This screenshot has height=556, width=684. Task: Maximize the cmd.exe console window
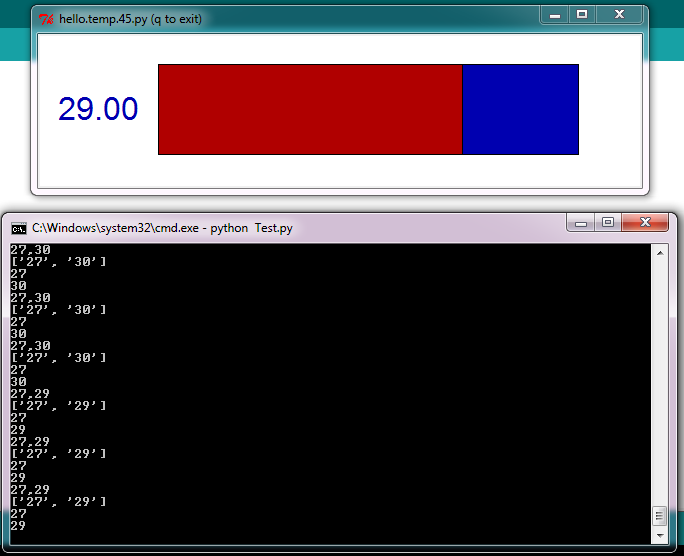pos(608,223)
